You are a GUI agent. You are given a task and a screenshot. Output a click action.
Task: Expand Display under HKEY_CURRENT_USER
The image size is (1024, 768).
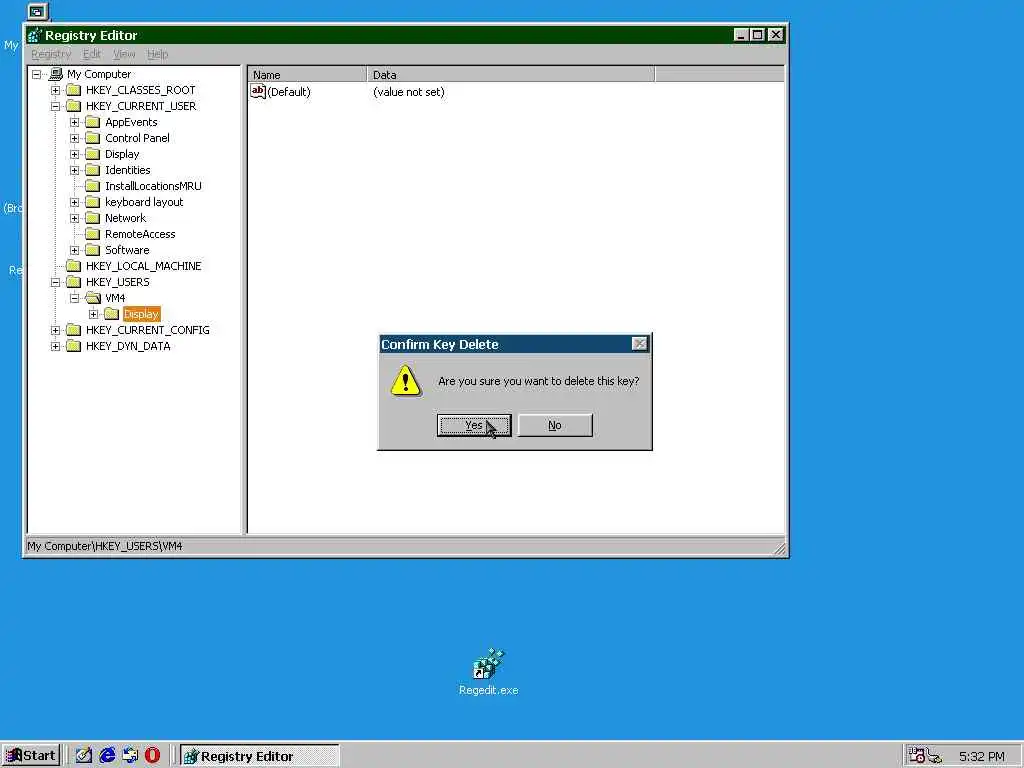point(74,154)
